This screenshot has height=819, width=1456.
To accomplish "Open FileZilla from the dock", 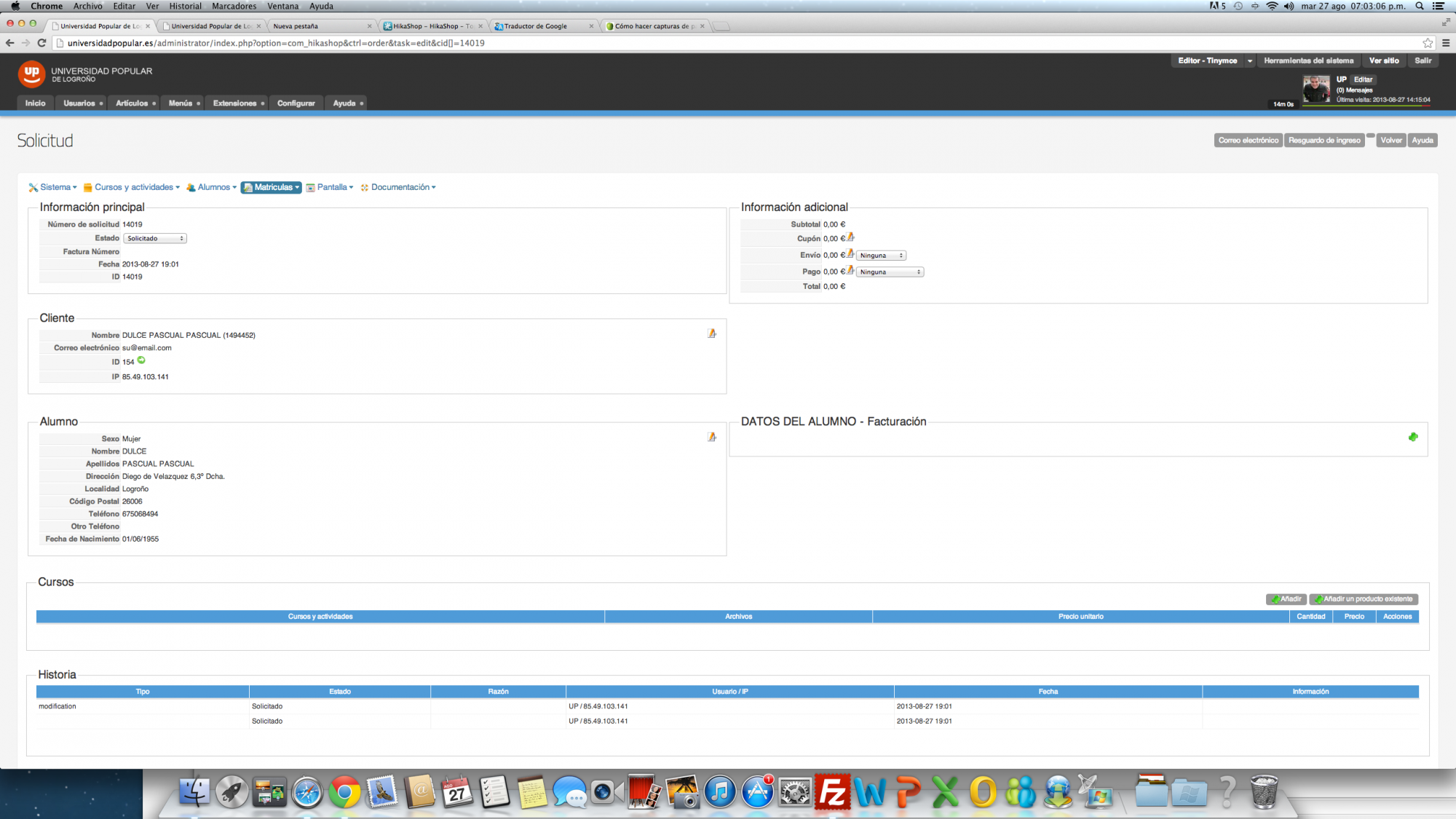I will pyautogui.click(x=832, y=792).
